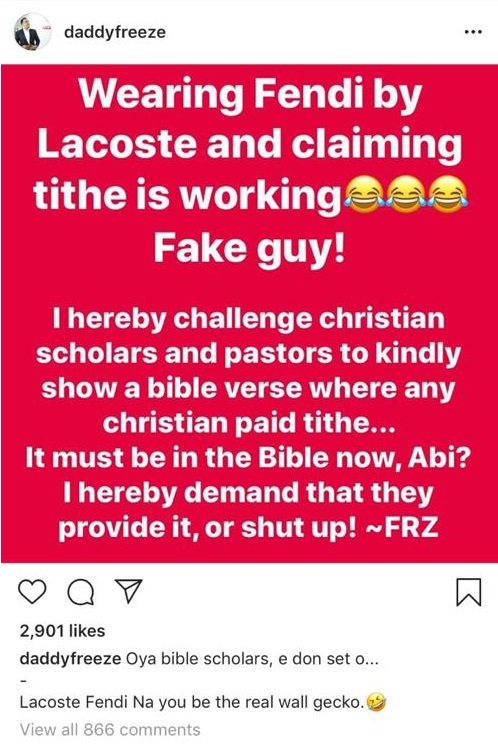Click the last tears-of-joy emoji in the image
The height and width of the screenshot is (746, 498).
pyautogui.click(x=447, y=195)
